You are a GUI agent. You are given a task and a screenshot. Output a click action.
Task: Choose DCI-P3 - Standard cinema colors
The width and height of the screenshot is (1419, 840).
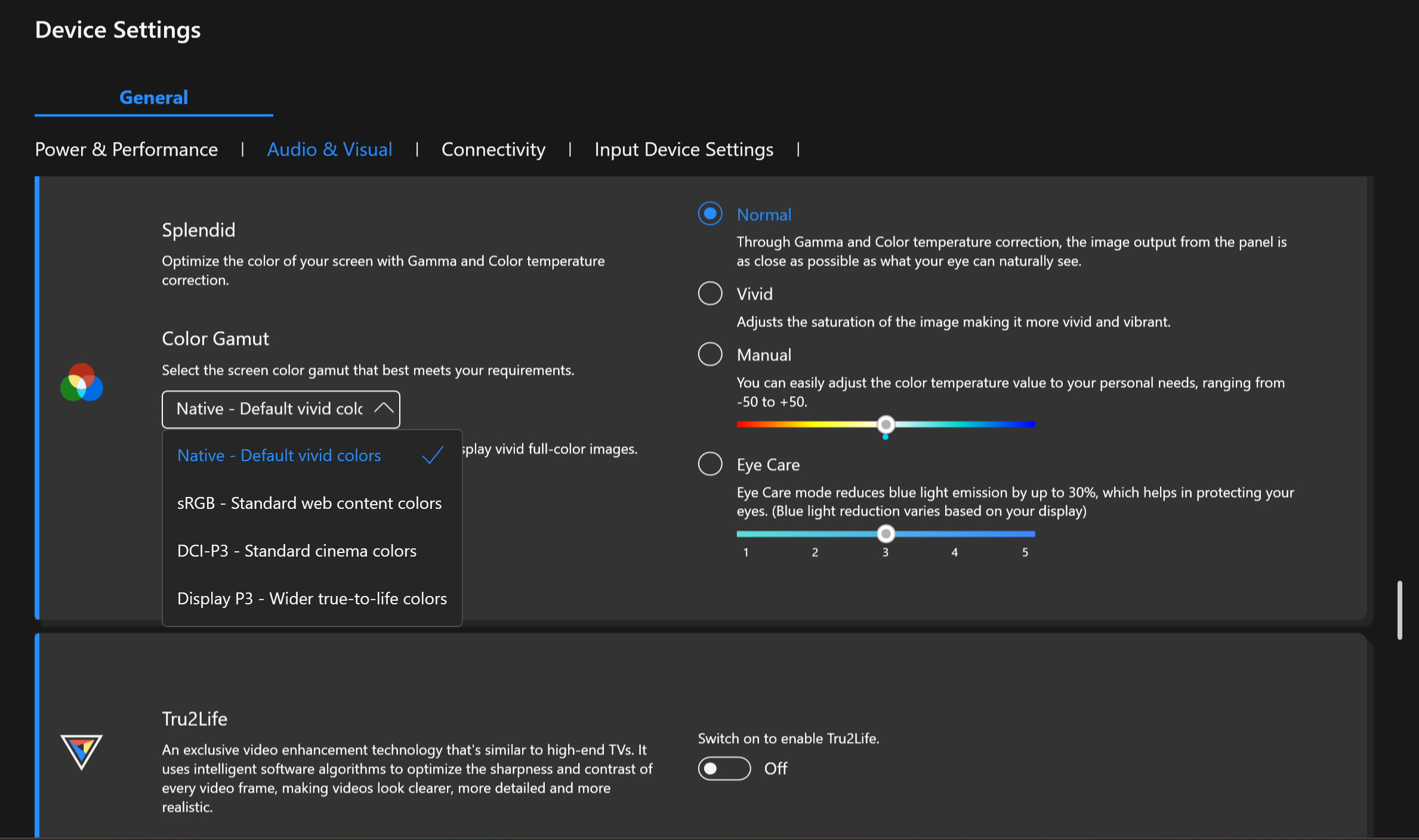point(297,551)
